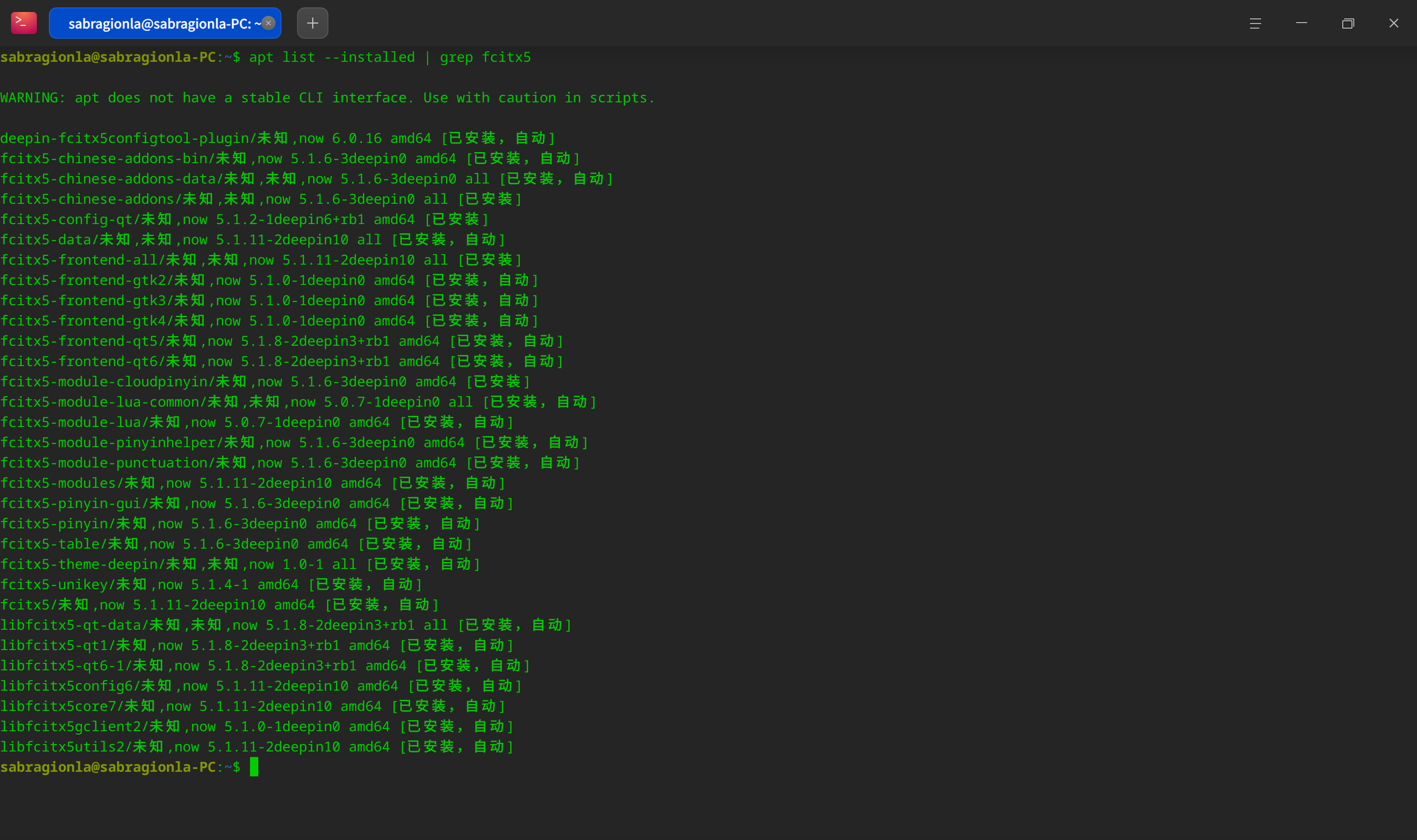This screenshot has width=1417, height=840.
Task: Close the terminal window
Action: tap(1394, 23)
